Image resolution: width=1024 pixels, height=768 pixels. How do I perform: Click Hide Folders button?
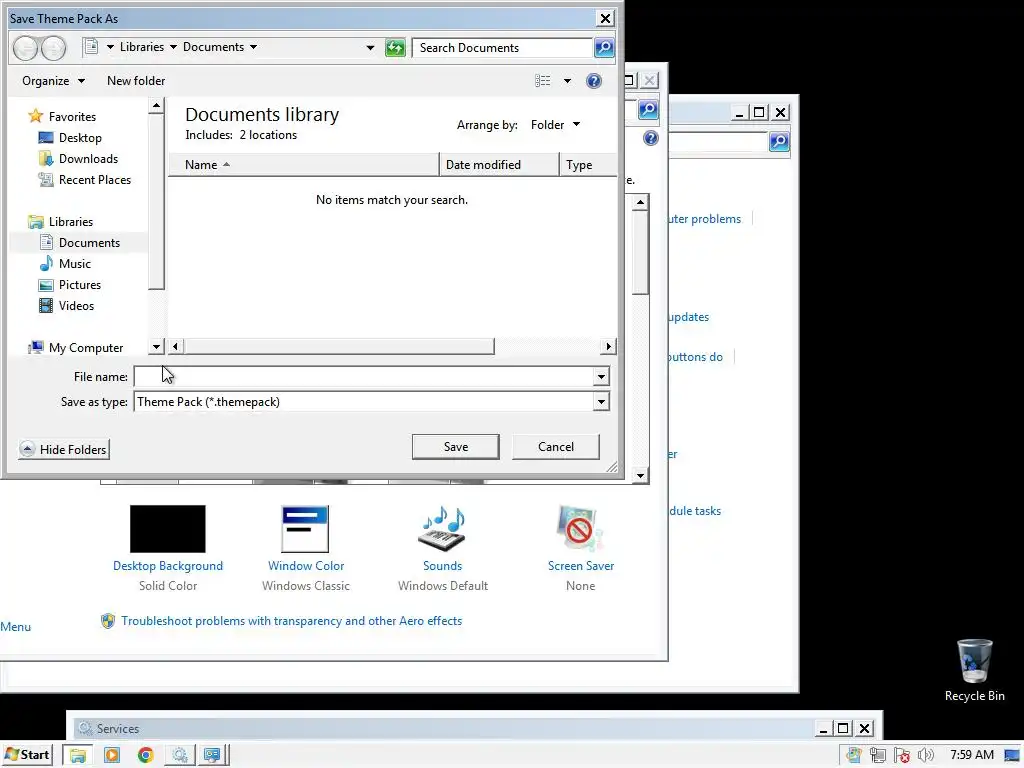pos(64,449)
